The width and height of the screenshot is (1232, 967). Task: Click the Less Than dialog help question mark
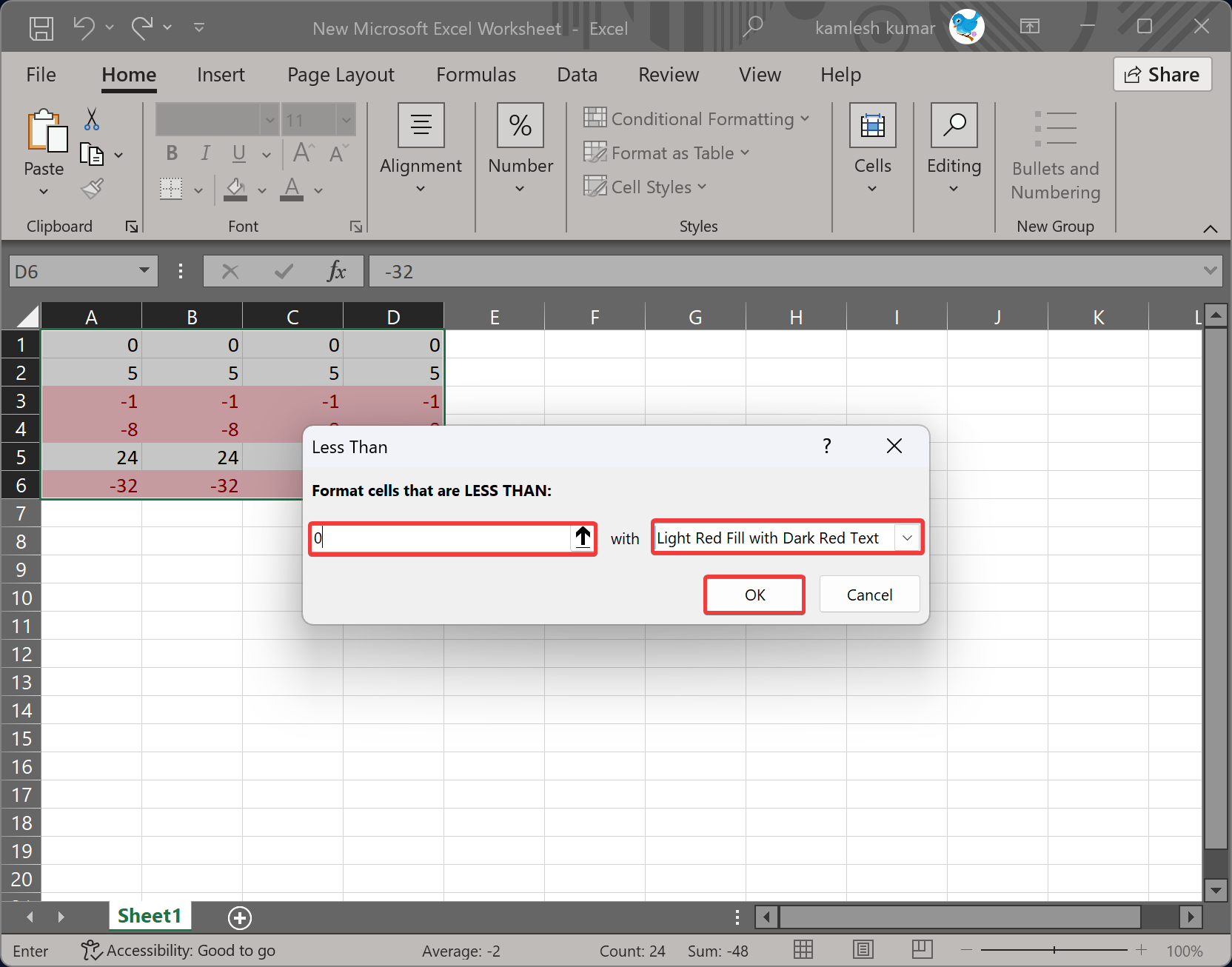click(827, 446)
